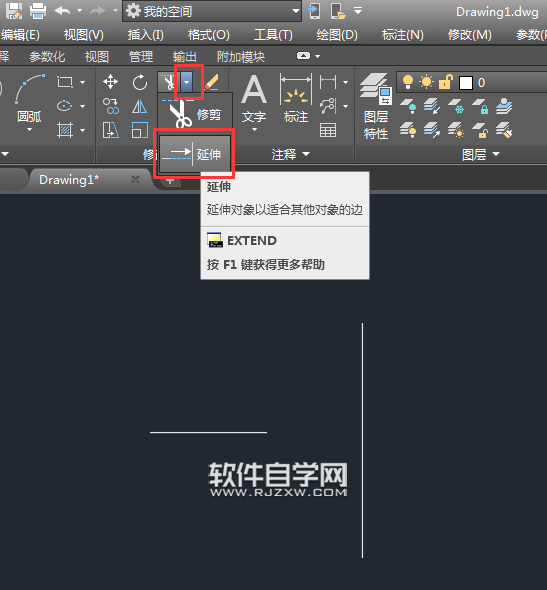Click the Make Current layer icon
The height and width of the screenshot is (590, 547).
click(x=504, y=106)
